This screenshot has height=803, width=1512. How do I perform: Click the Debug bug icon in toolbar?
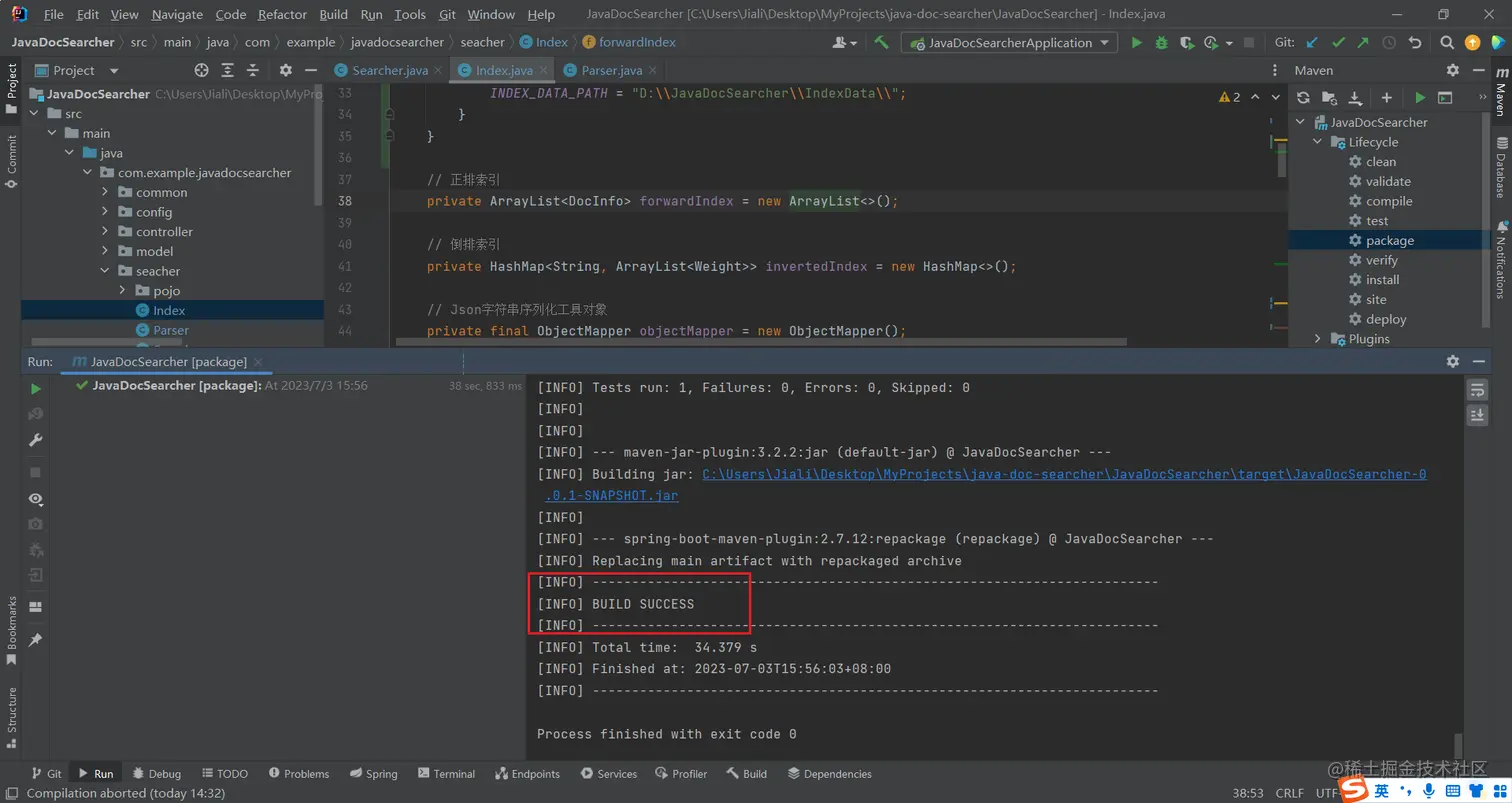pyautogui.click(x=1161, y=42)
